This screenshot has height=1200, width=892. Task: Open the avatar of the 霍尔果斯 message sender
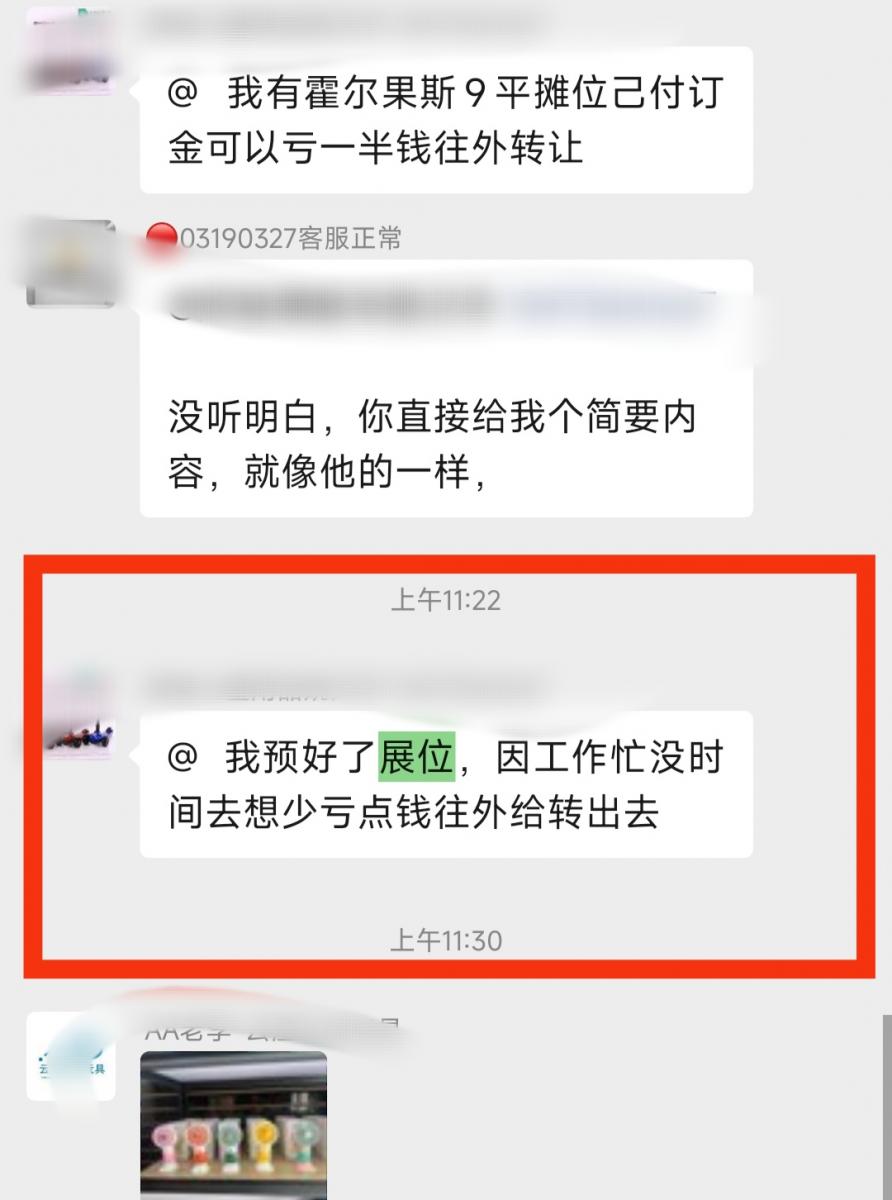click(70, 48)
